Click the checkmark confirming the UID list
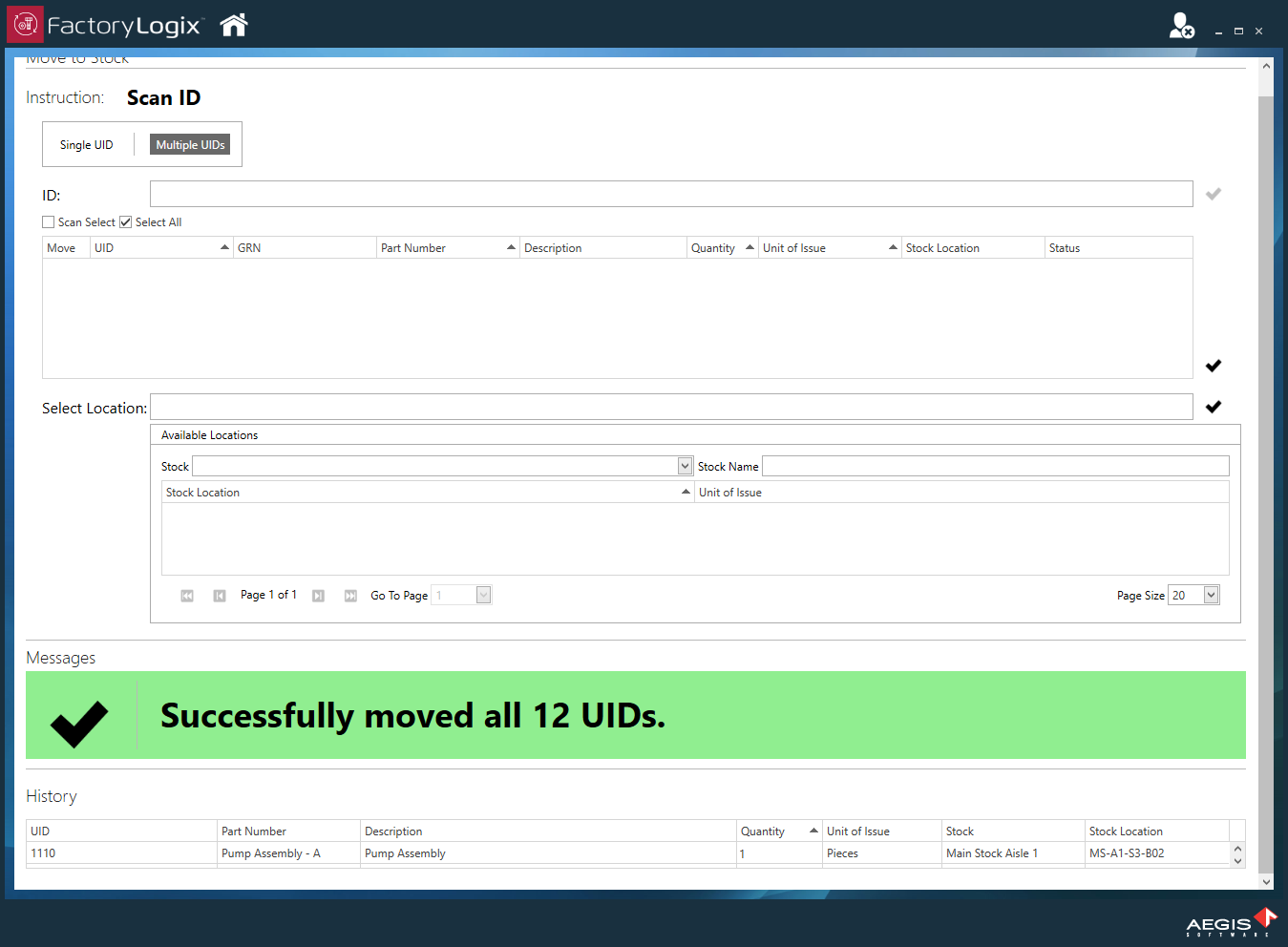 (1214, 366)
